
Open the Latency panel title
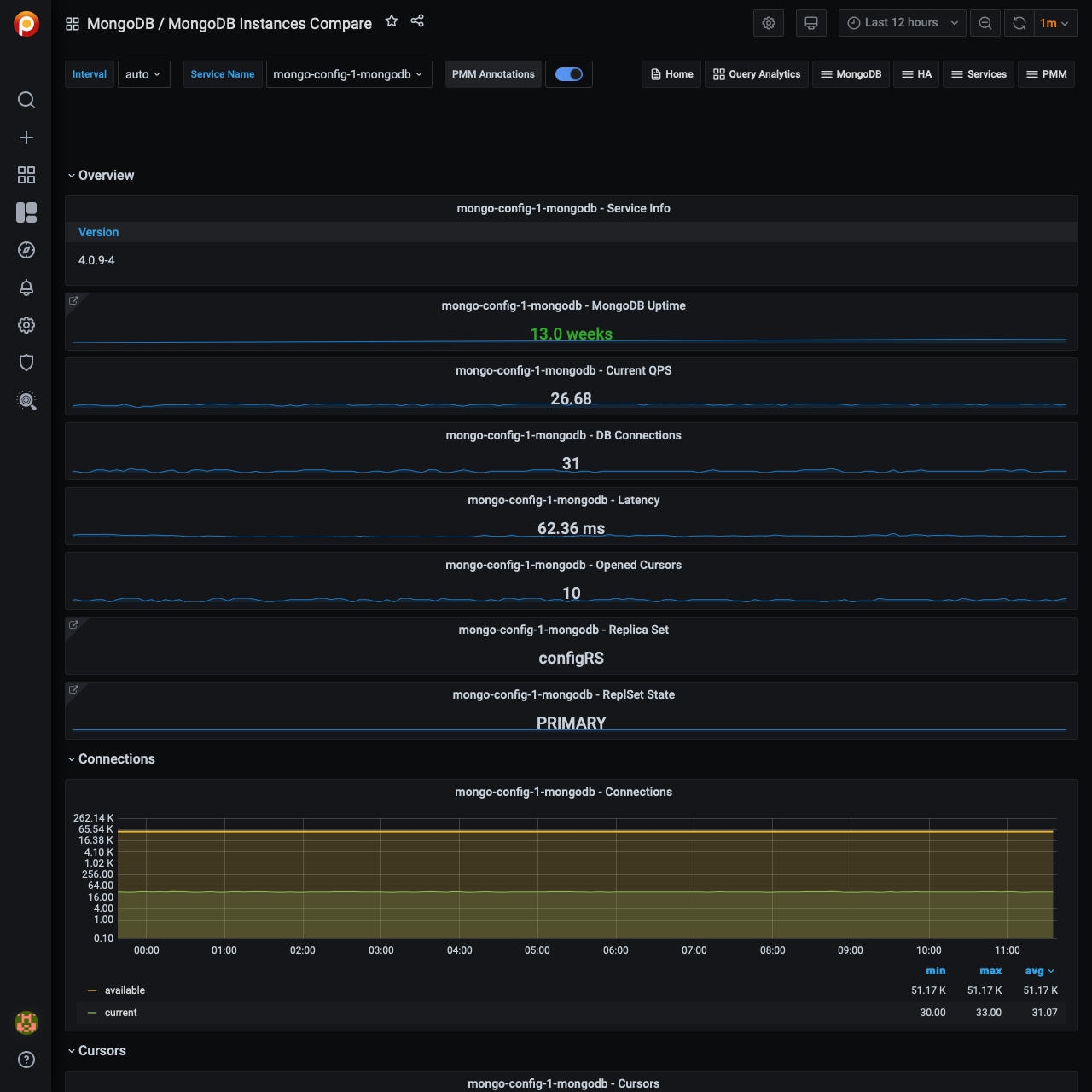click(564, 500)
